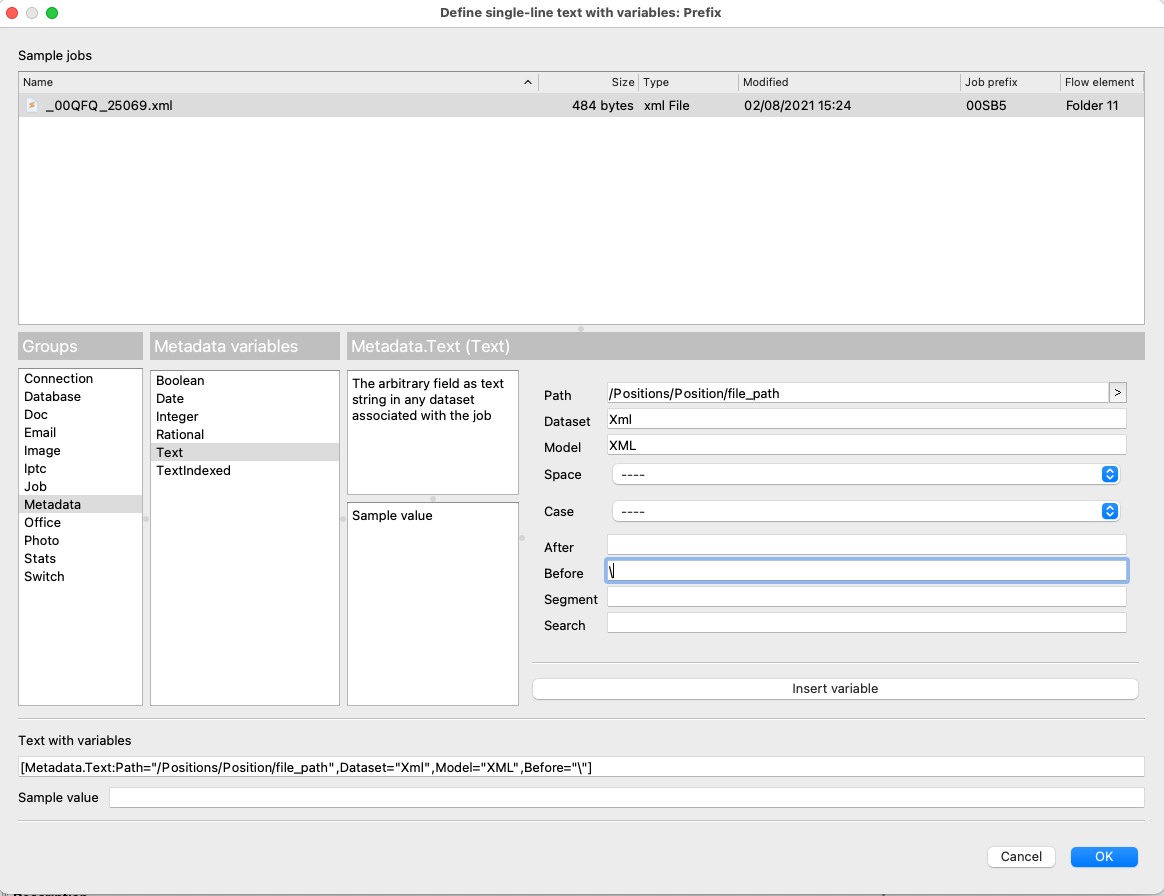The width and height of the screenshot is (1164, 896).
Task: Click the Insert variable button
Action: pos(835,689)
